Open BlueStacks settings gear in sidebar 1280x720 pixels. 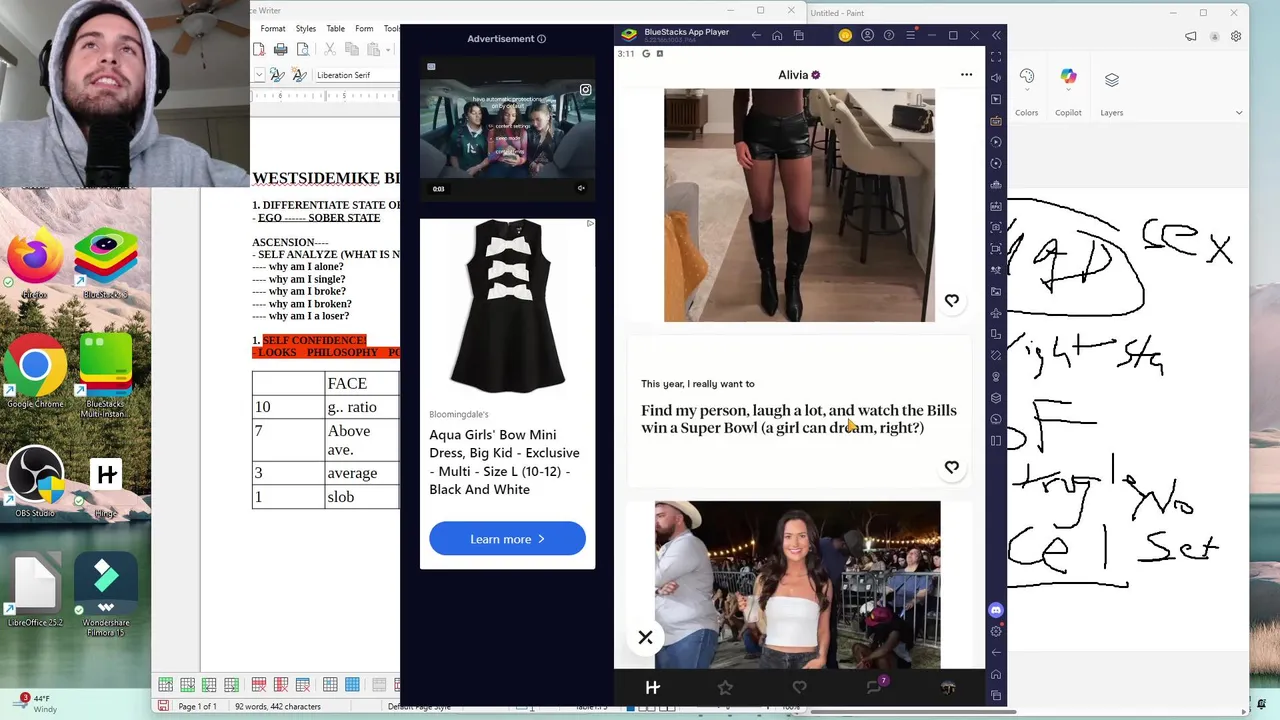click(x=996, y=631)
